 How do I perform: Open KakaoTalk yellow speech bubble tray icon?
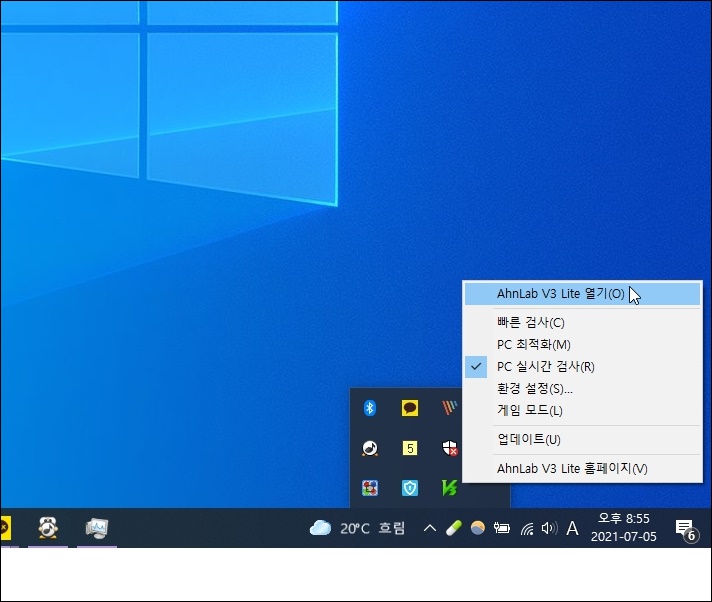point(410,408)
